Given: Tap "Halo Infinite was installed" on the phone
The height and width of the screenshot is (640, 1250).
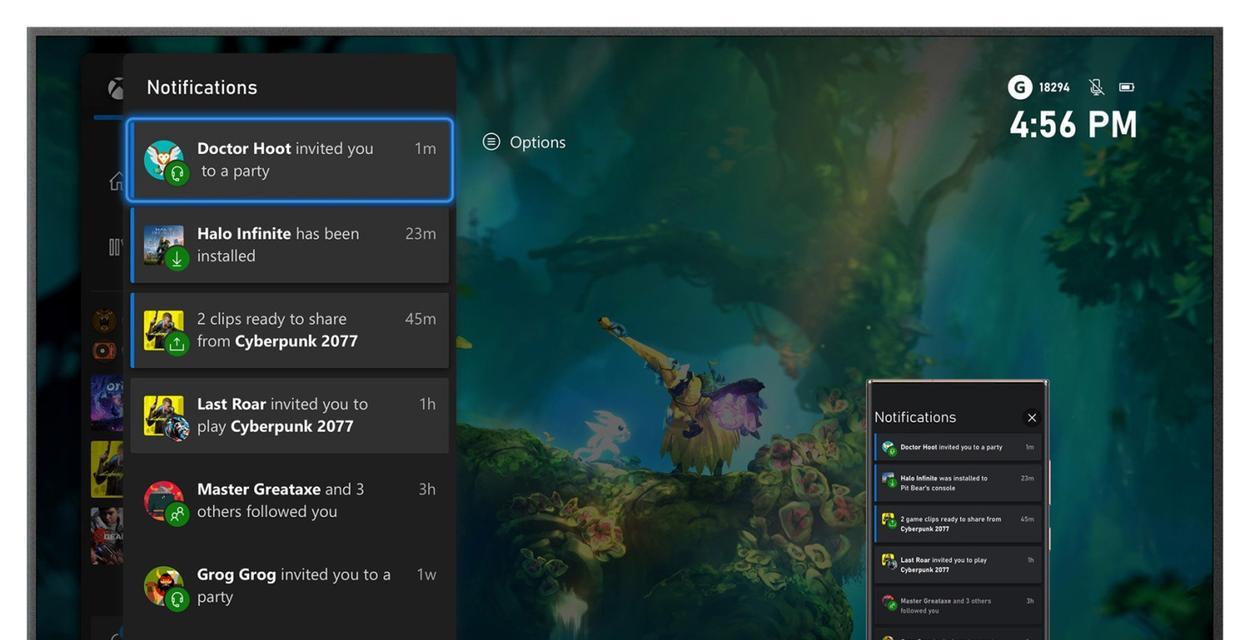Looking at the screenshot, I should 958,483.
